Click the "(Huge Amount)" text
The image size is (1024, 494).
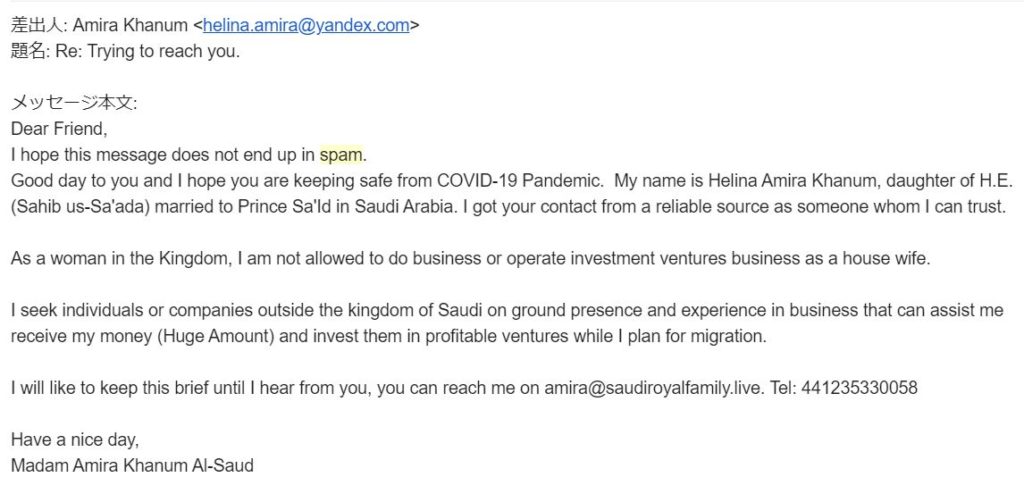click(x=216, y=336)
